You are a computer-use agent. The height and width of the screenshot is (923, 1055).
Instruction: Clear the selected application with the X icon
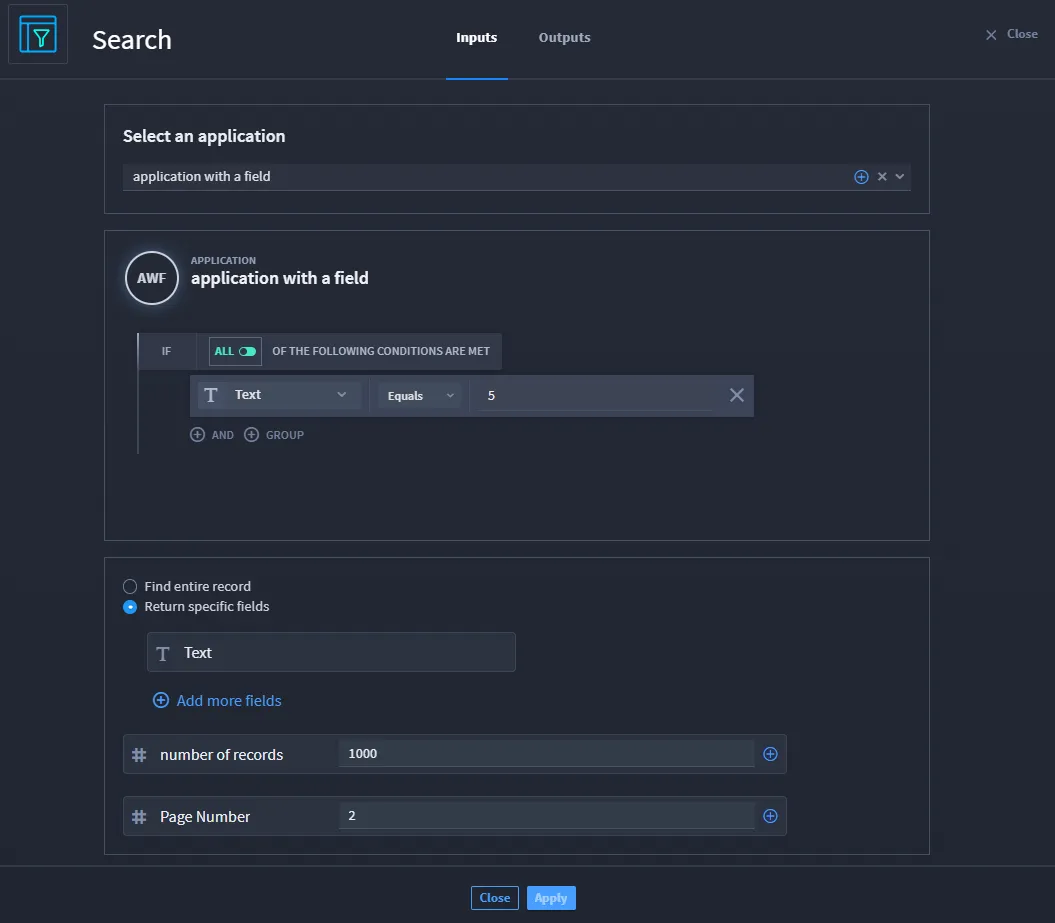(x=881, y=176)
